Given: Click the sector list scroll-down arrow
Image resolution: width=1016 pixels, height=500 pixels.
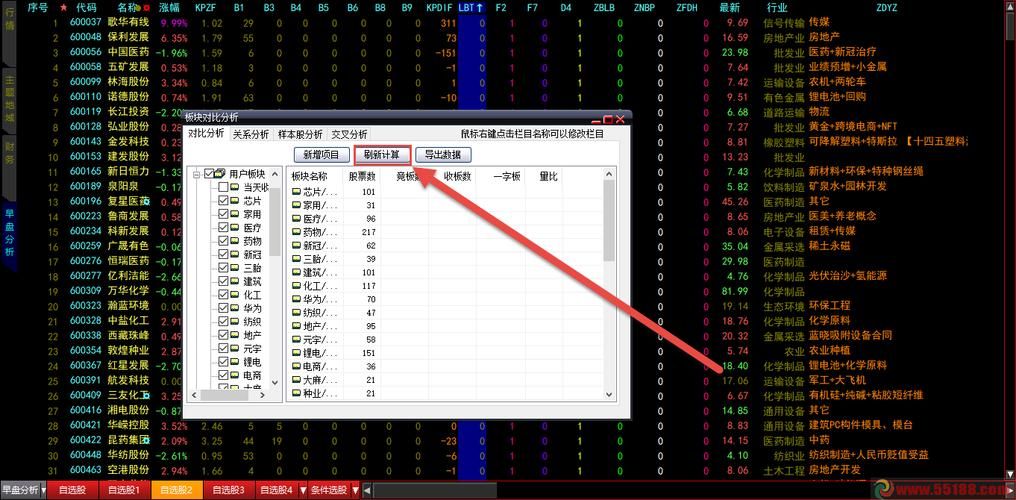Looking at the screenshot, I should click(609, 395).
